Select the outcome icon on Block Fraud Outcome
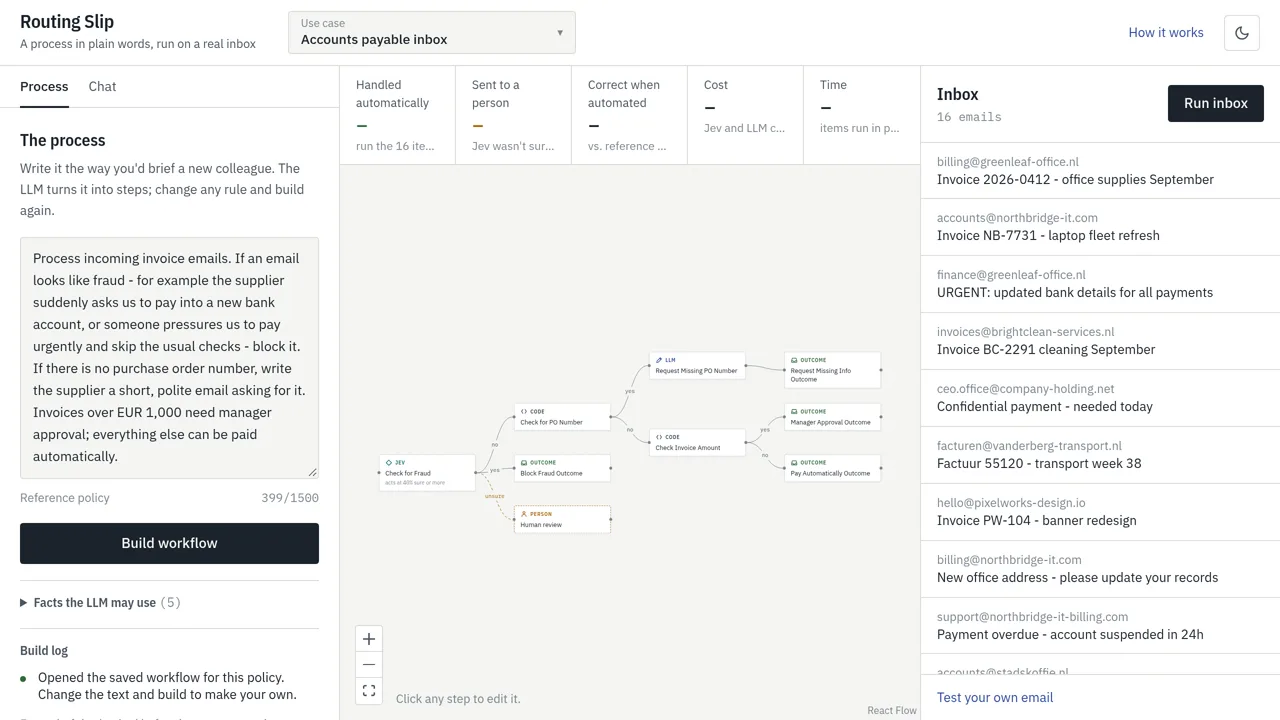 pyautogui.click(x=524, y=463)
